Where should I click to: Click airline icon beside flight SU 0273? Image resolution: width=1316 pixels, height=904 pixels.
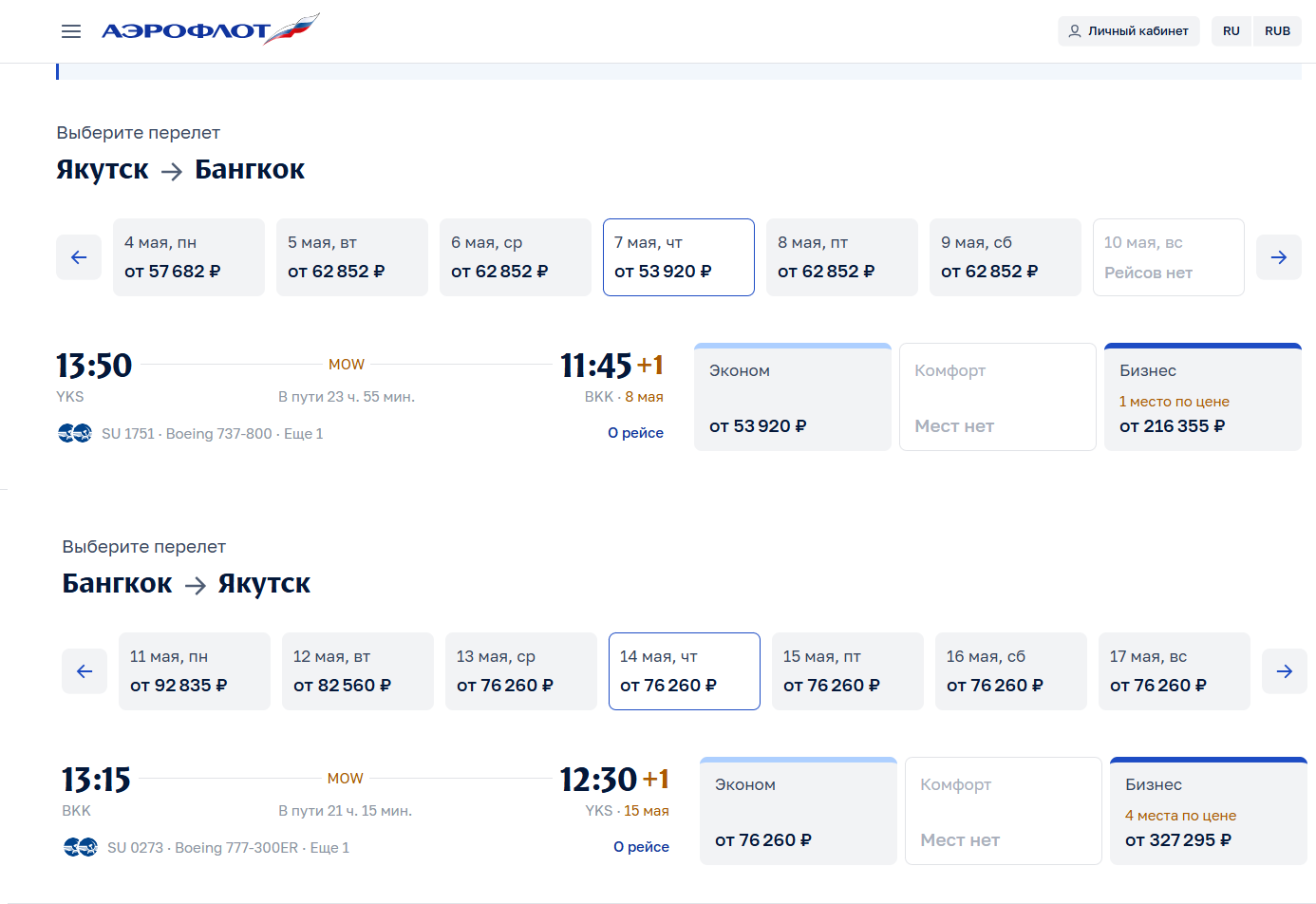coord(81,847)
